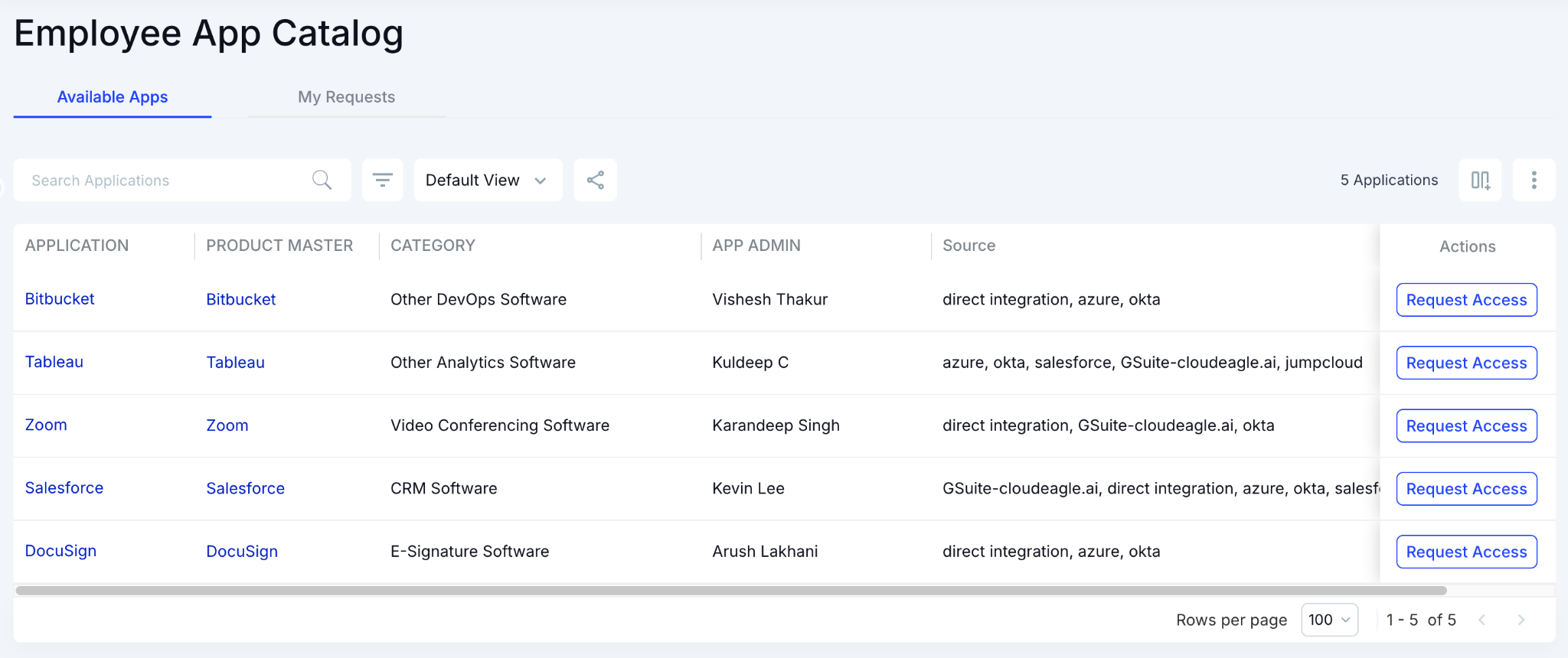Open Salesforce in Product Master column
Screen dimensions: 1568x658
(x=246, y=488)
